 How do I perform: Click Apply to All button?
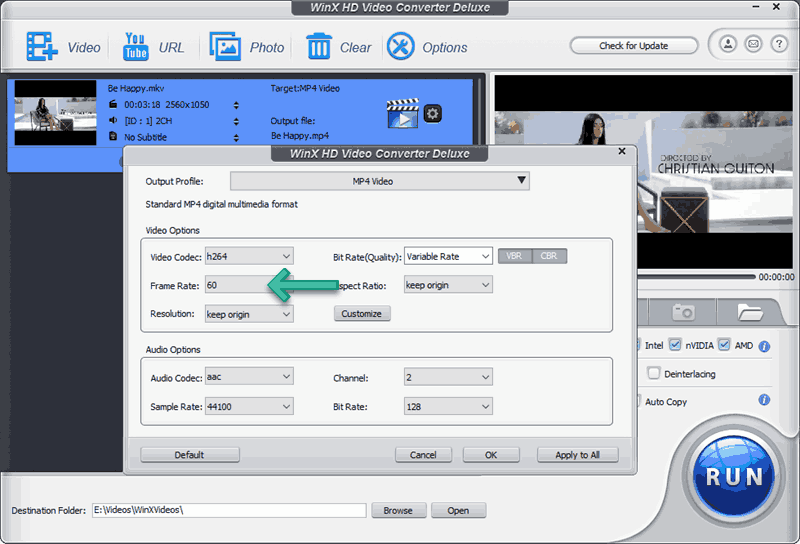pyautogui.click(x=578, y=455)
